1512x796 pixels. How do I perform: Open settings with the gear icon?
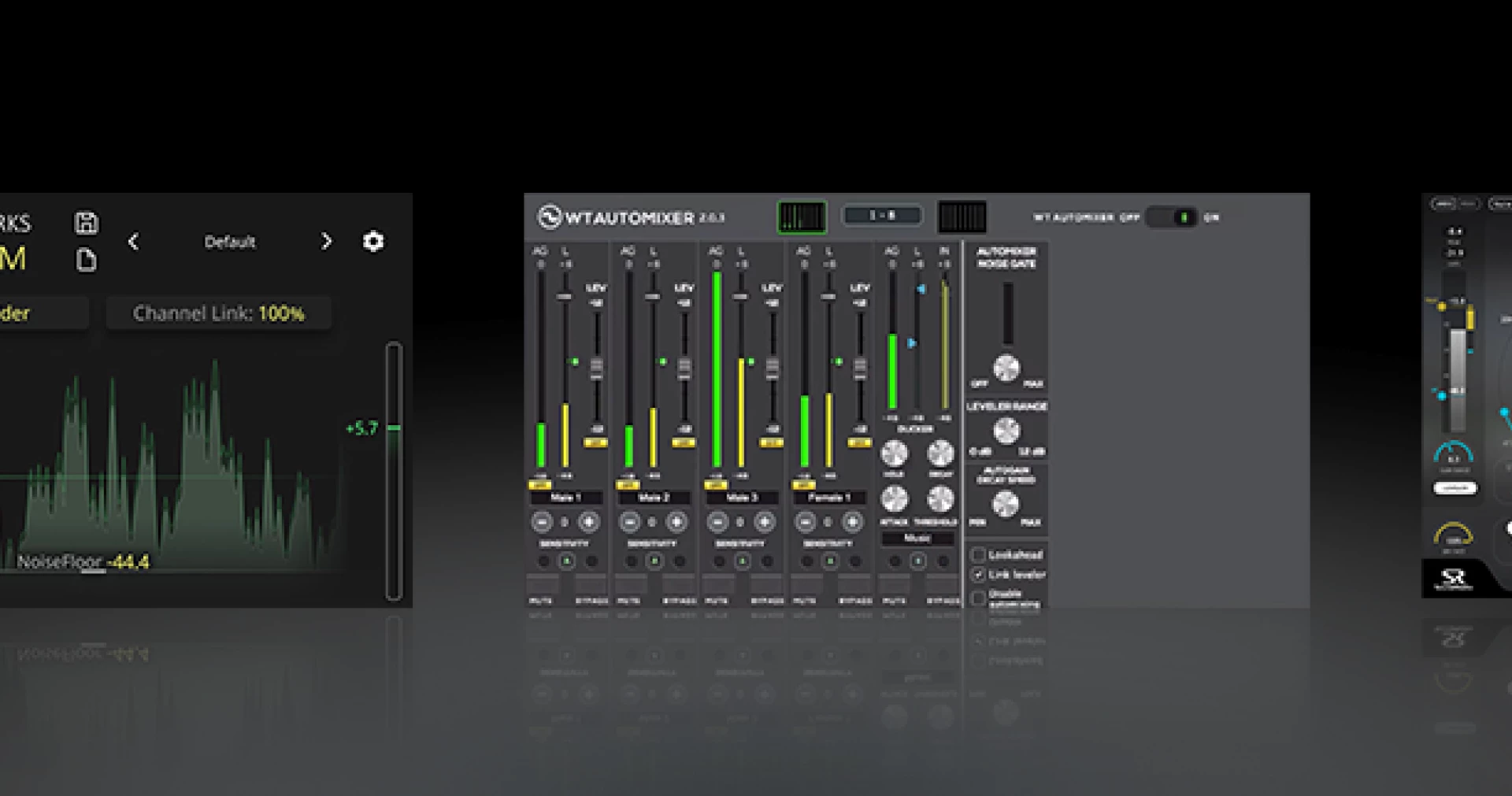pos(373,241)
